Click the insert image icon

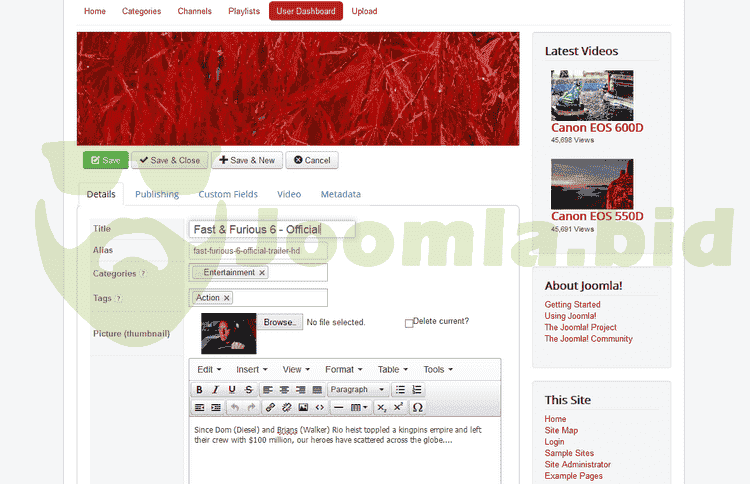point(303,408)
